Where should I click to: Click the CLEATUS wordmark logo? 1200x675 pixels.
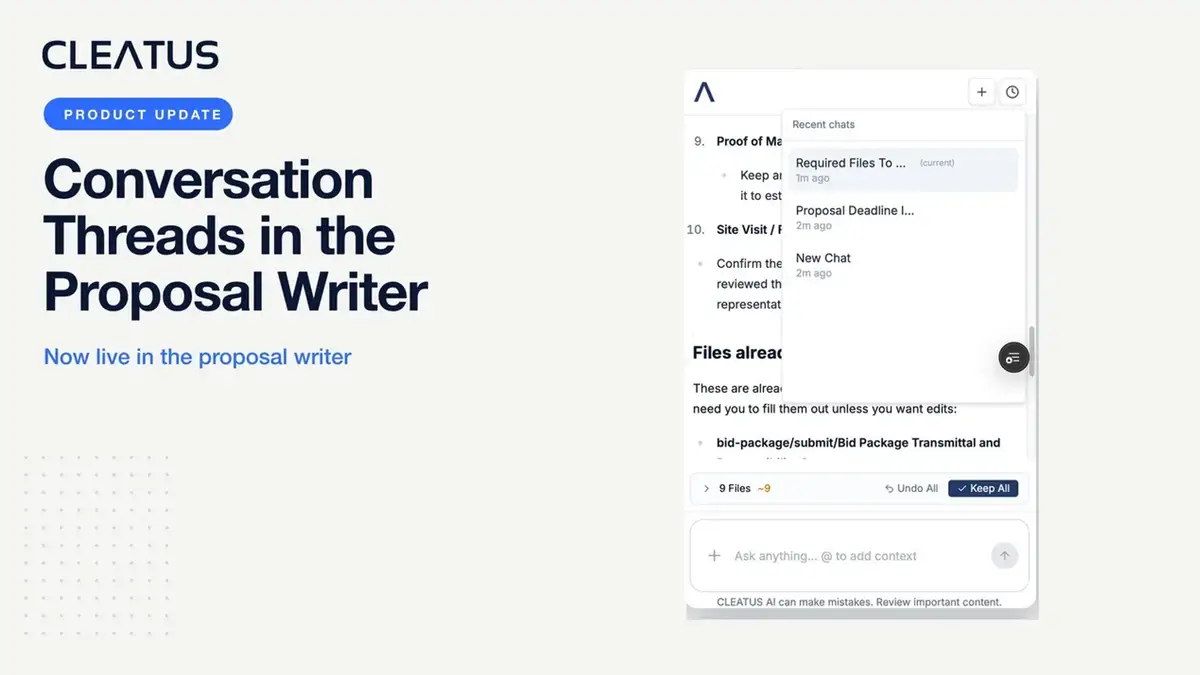coord(130,55)
